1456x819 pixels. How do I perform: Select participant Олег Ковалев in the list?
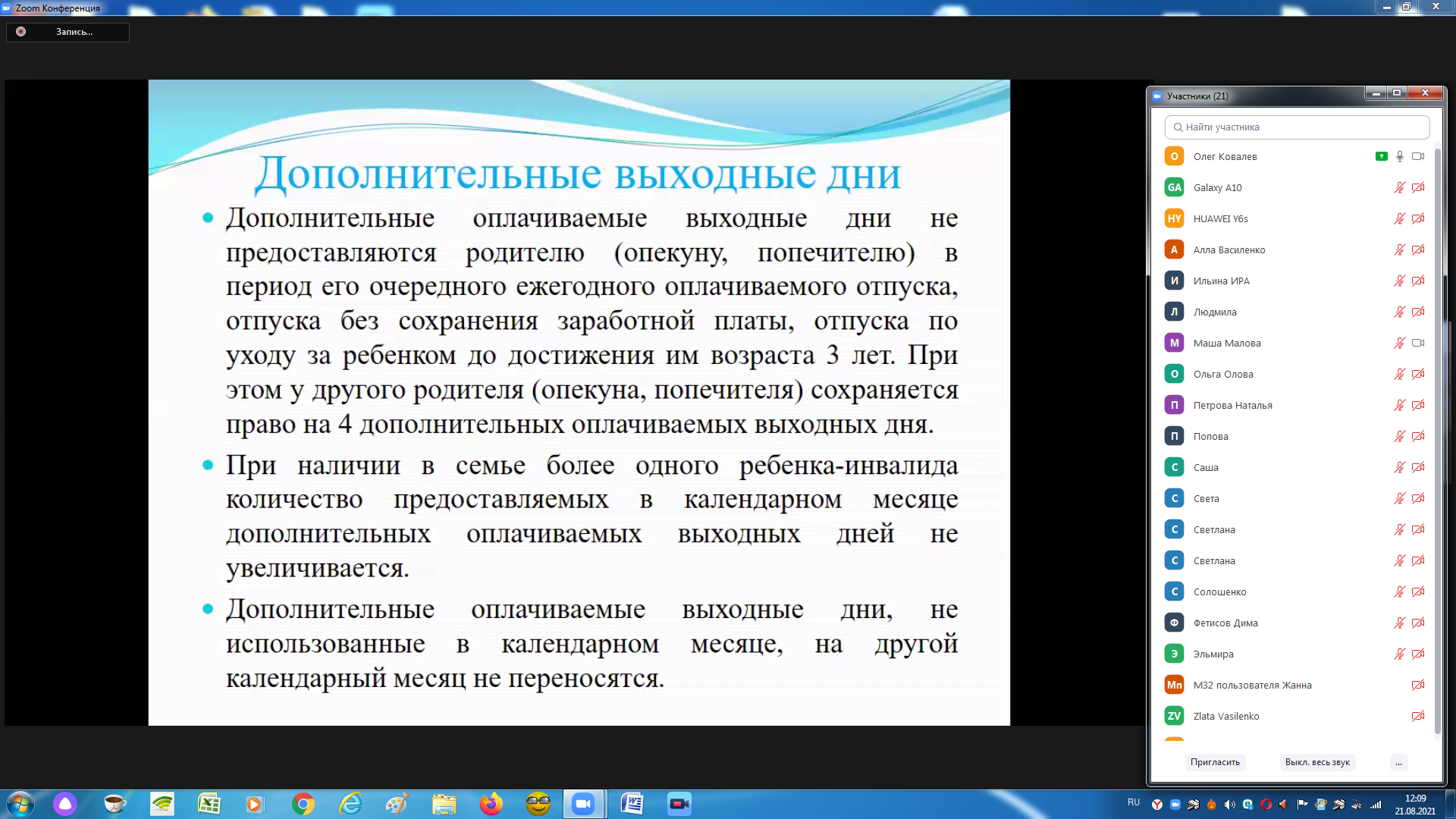tap(1294, 156)
